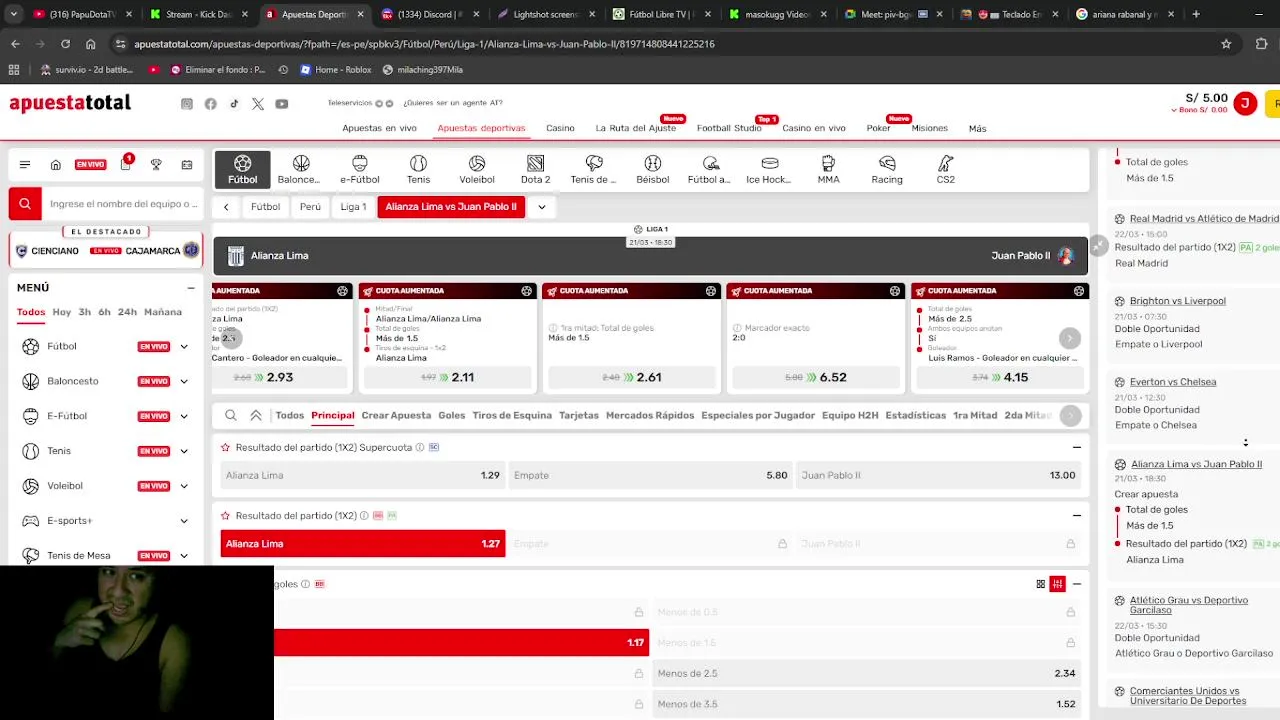
Task: Expand the E-sports+ item in sidebar menu
Action: coord(184,521)
